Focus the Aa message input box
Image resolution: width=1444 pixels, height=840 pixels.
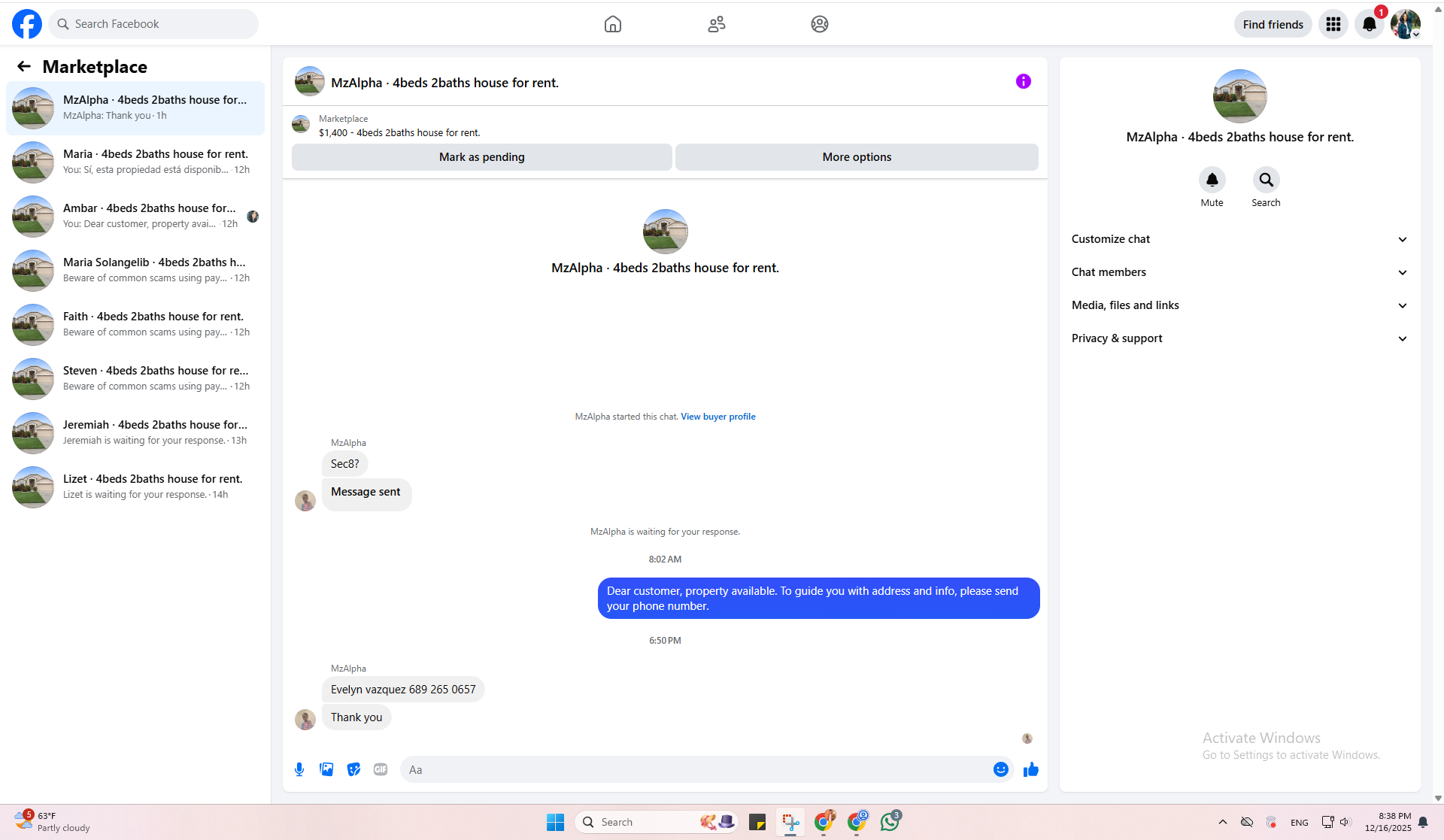point(696,769)
